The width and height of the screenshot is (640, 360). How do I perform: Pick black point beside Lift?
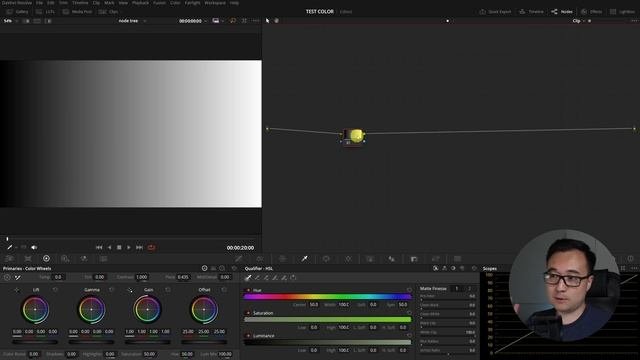17,290
